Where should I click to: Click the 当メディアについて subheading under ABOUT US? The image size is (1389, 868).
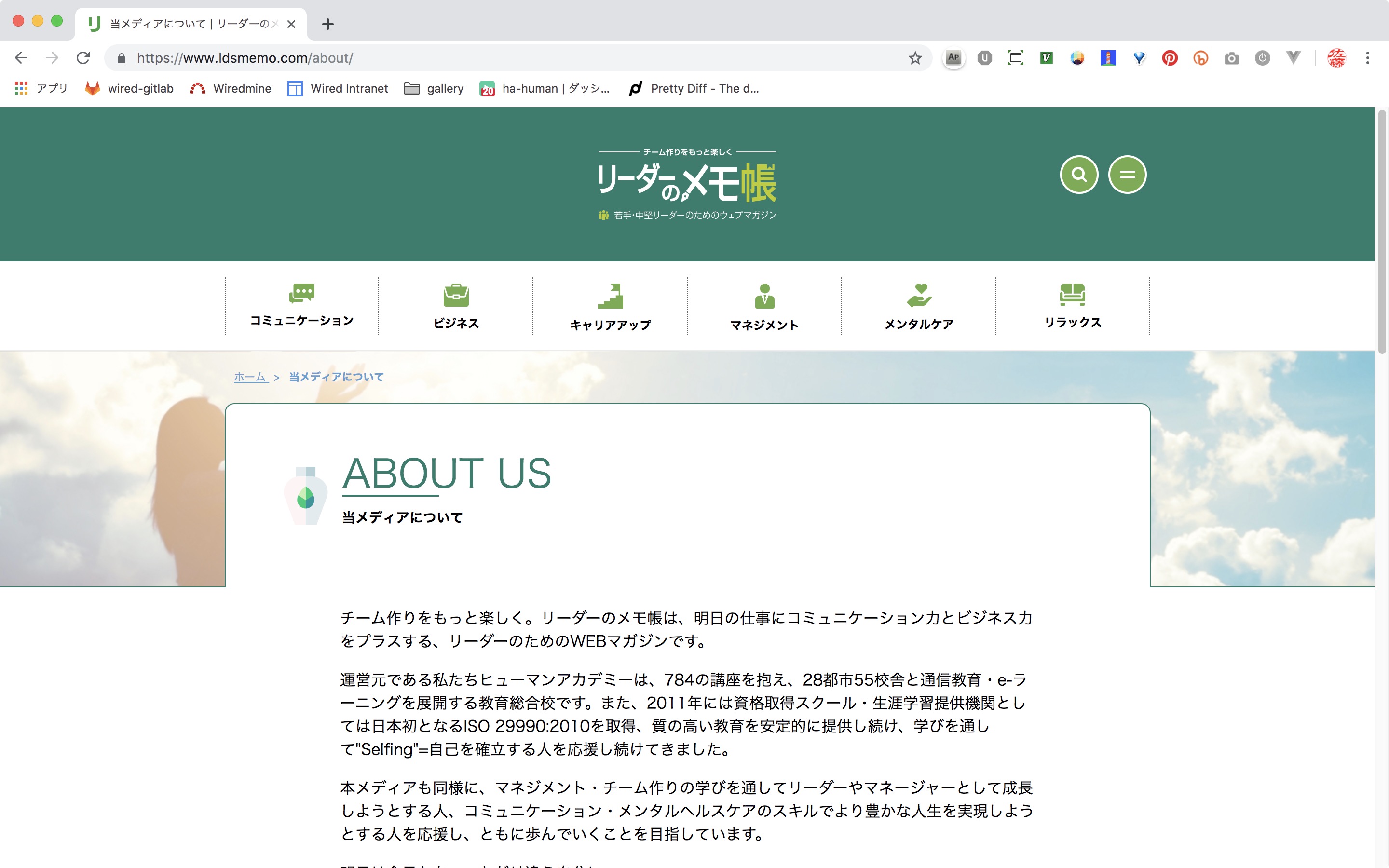pos(402,517)
